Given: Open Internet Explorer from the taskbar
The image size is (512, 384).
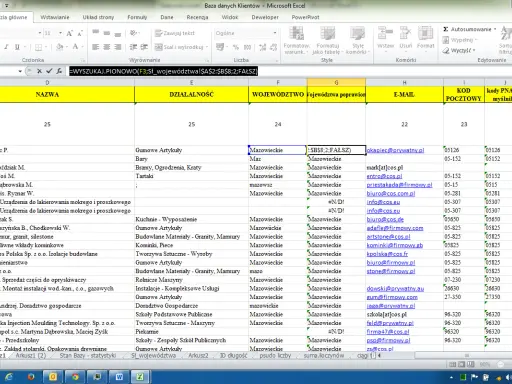Looking at the screenshot, I should click(x=9, y=377).
